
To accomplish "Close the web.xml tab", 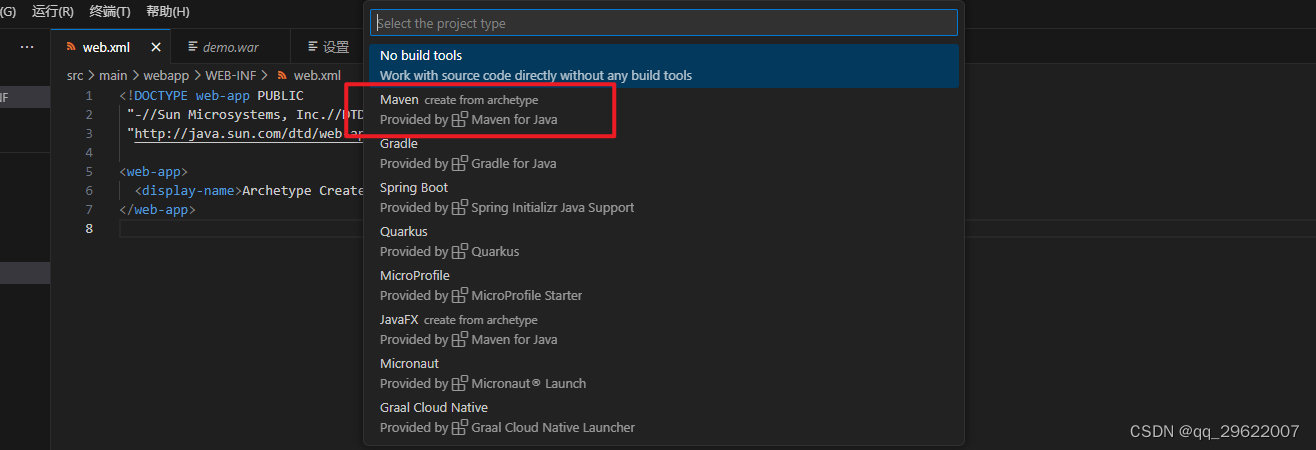I will [156, 47].
